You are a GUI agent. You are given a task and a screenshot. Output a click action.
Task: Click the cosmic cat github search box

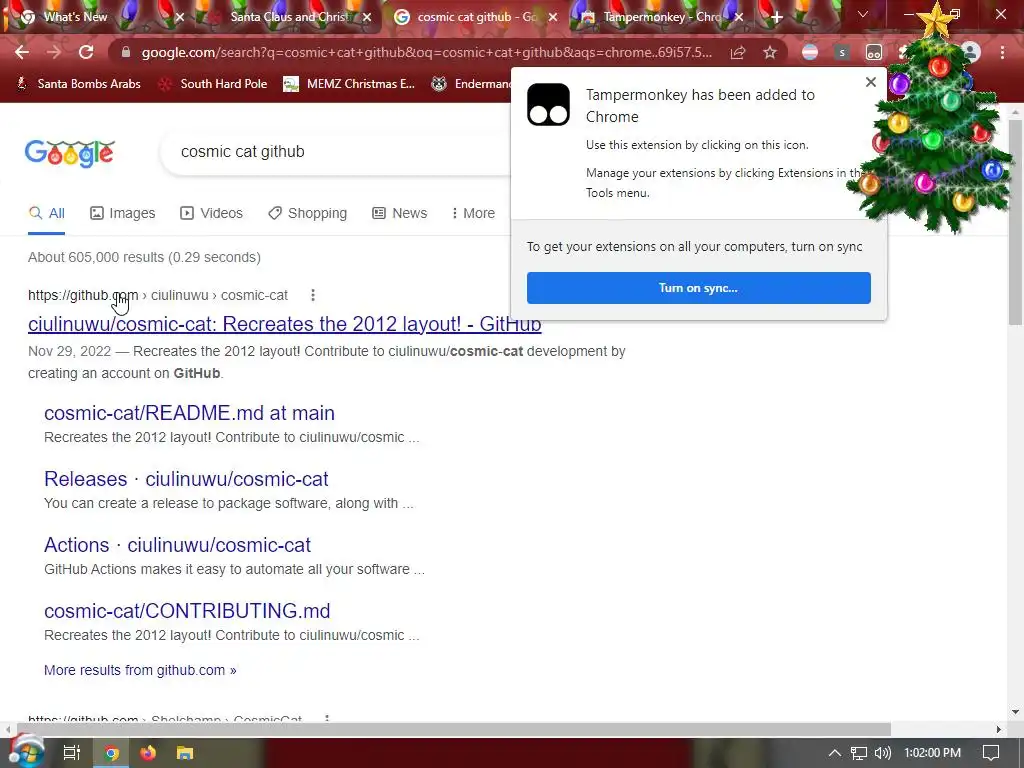point(336,152)
